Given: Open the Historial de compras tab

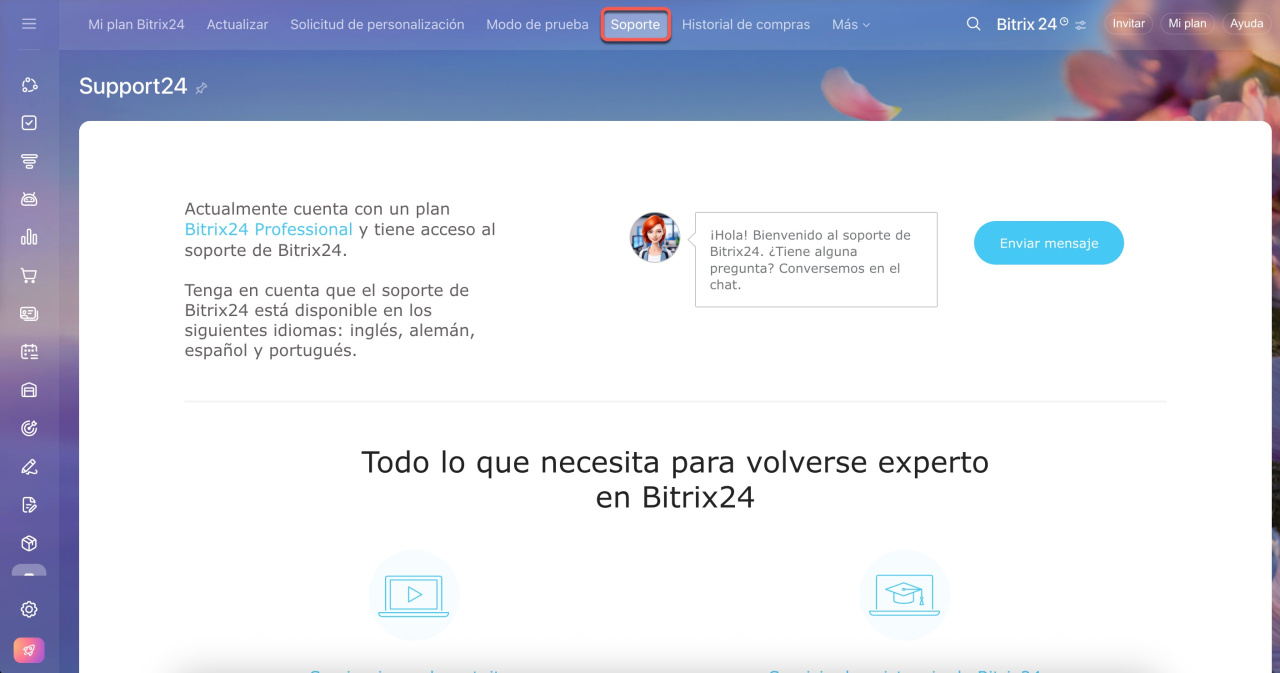Looking at the screenshot, I should click(746, 24).
